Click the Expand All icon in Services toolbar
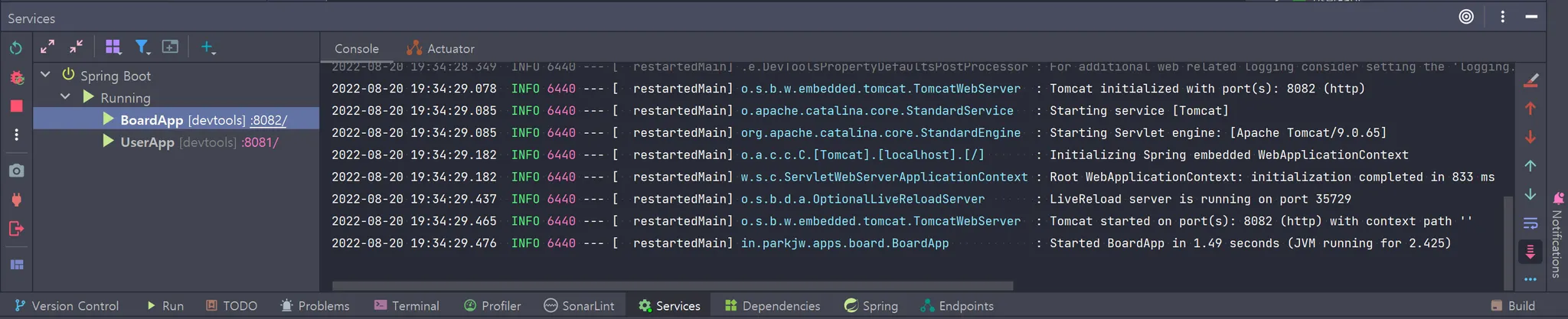 47,47
